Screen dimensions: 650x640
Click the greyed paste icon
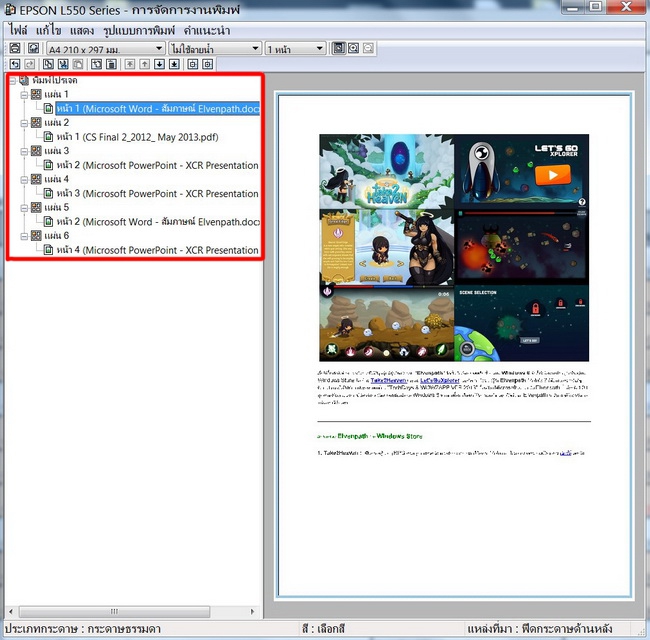tap(78, 64)
